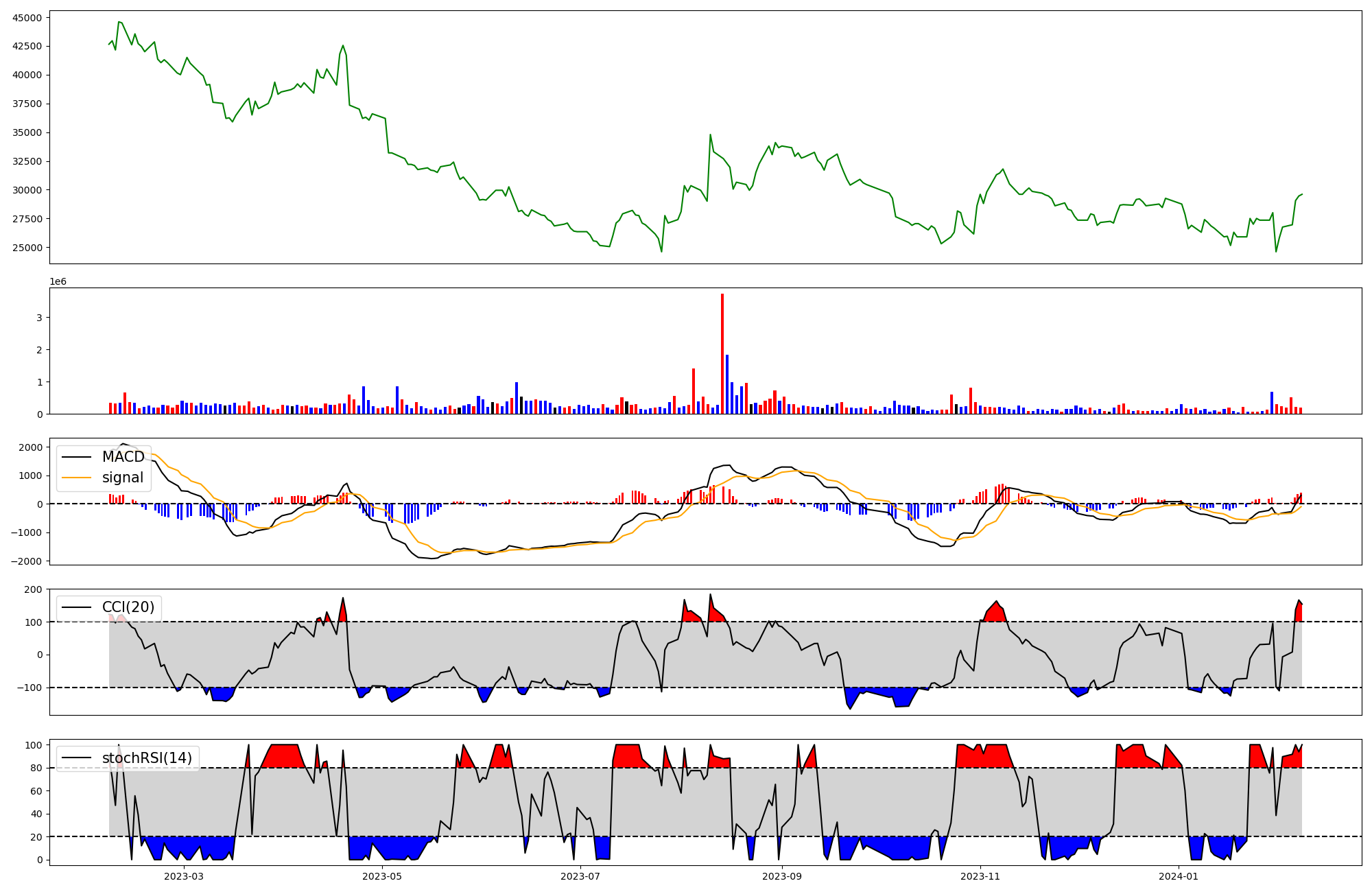The width and height of the screenshot is (1372, 892).
Task: Click the 45000 price axis tick label
Action: pos(27,17)
